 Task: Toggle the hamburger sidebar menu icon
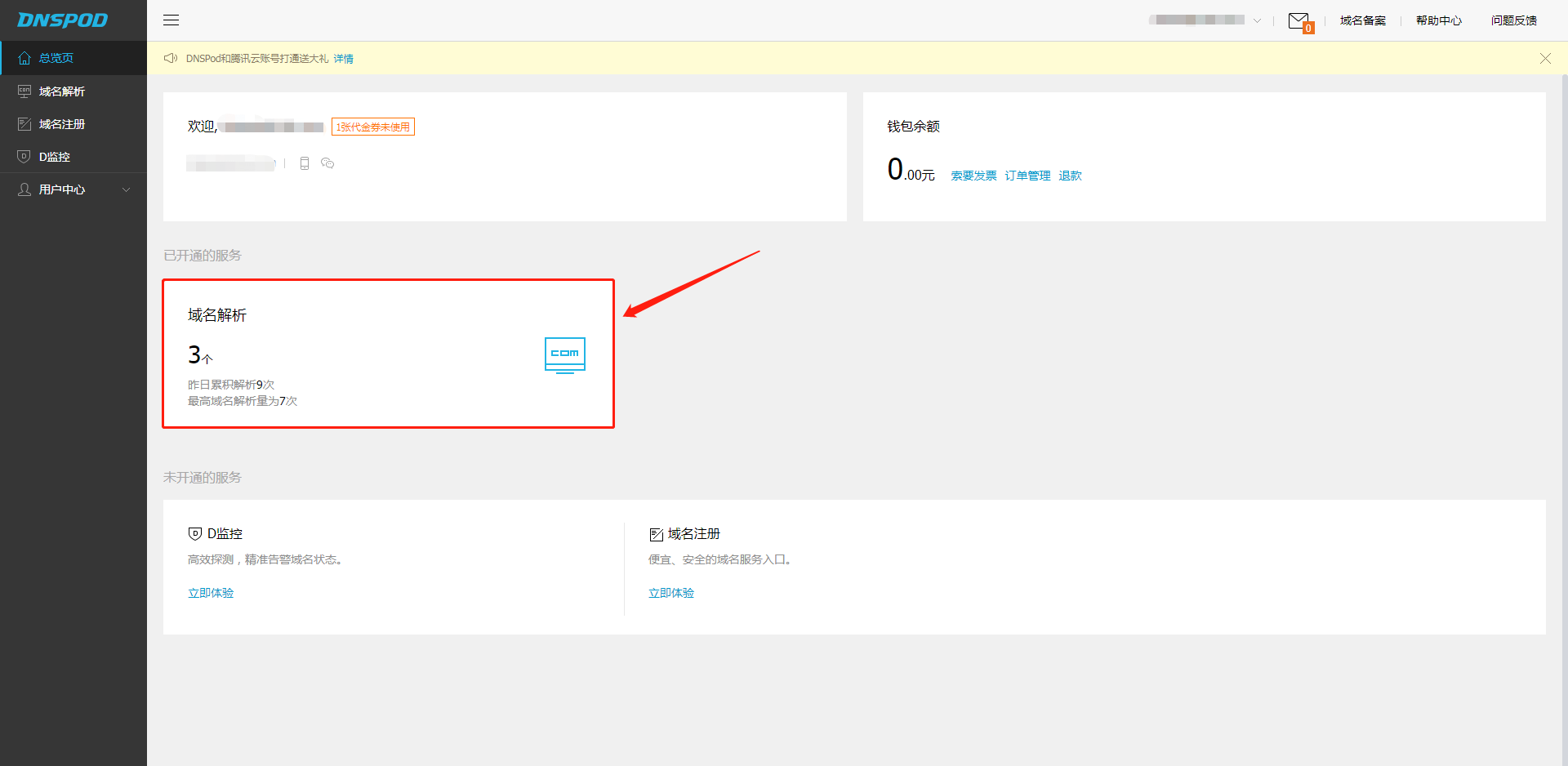coord(171,20)
